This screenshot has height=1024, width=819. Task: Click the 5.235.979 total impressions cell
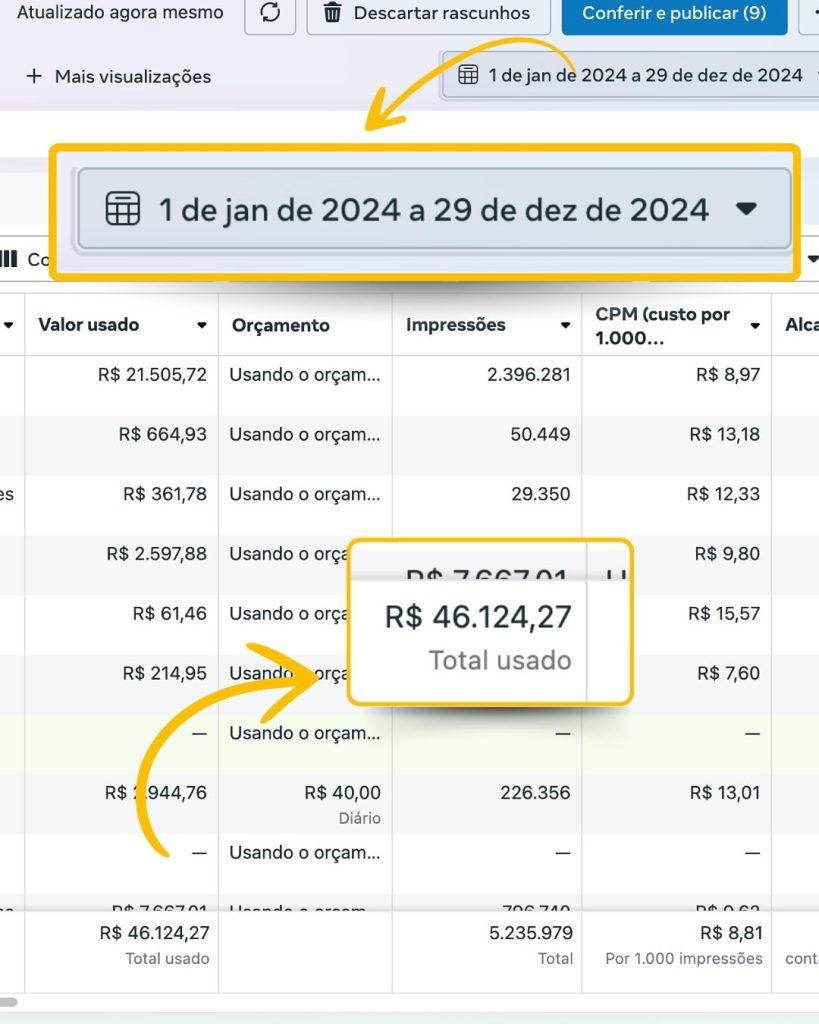point(528,933)
